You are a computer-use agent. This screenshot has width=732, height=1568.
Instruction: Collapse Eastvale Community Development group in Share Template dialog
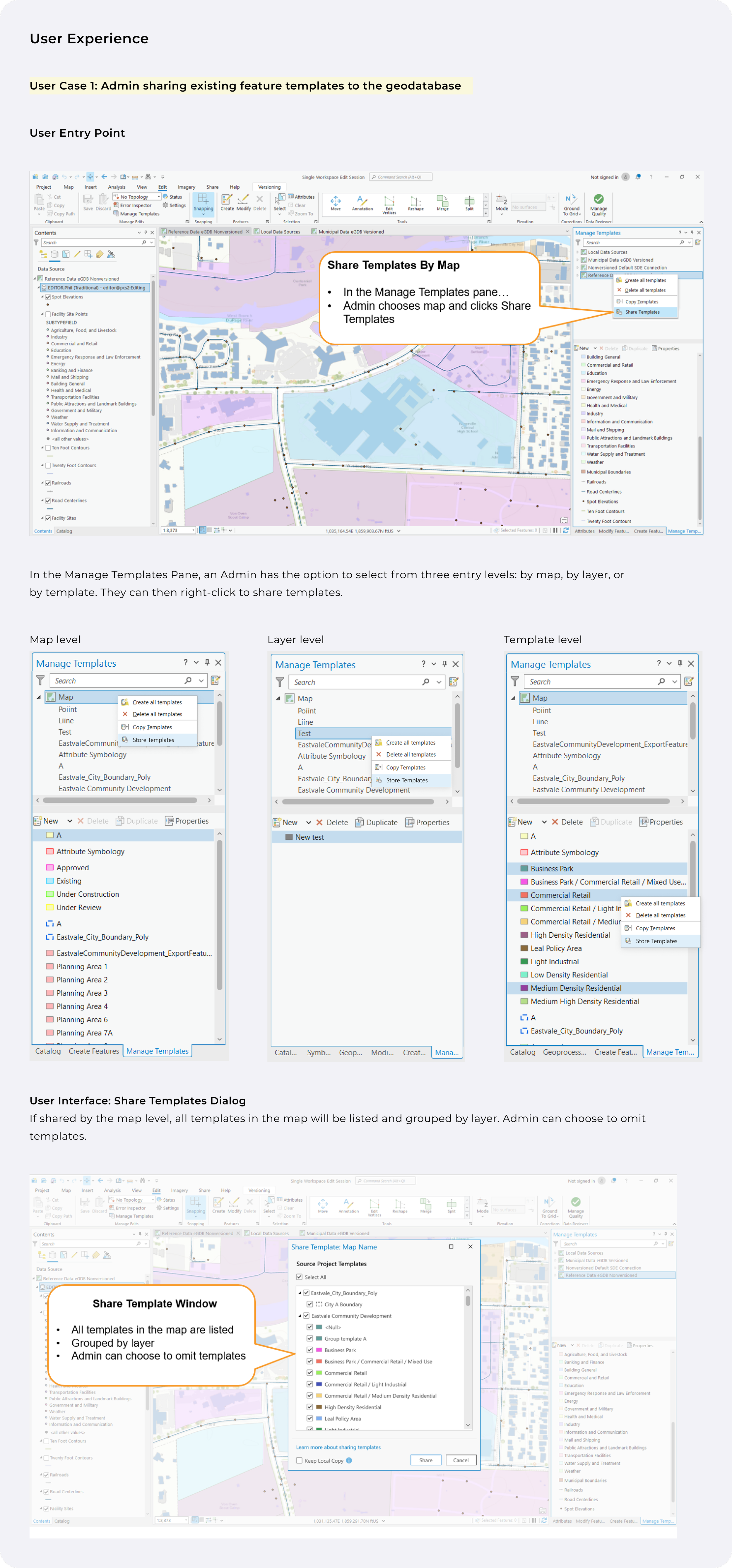(x=300, y=1316)
